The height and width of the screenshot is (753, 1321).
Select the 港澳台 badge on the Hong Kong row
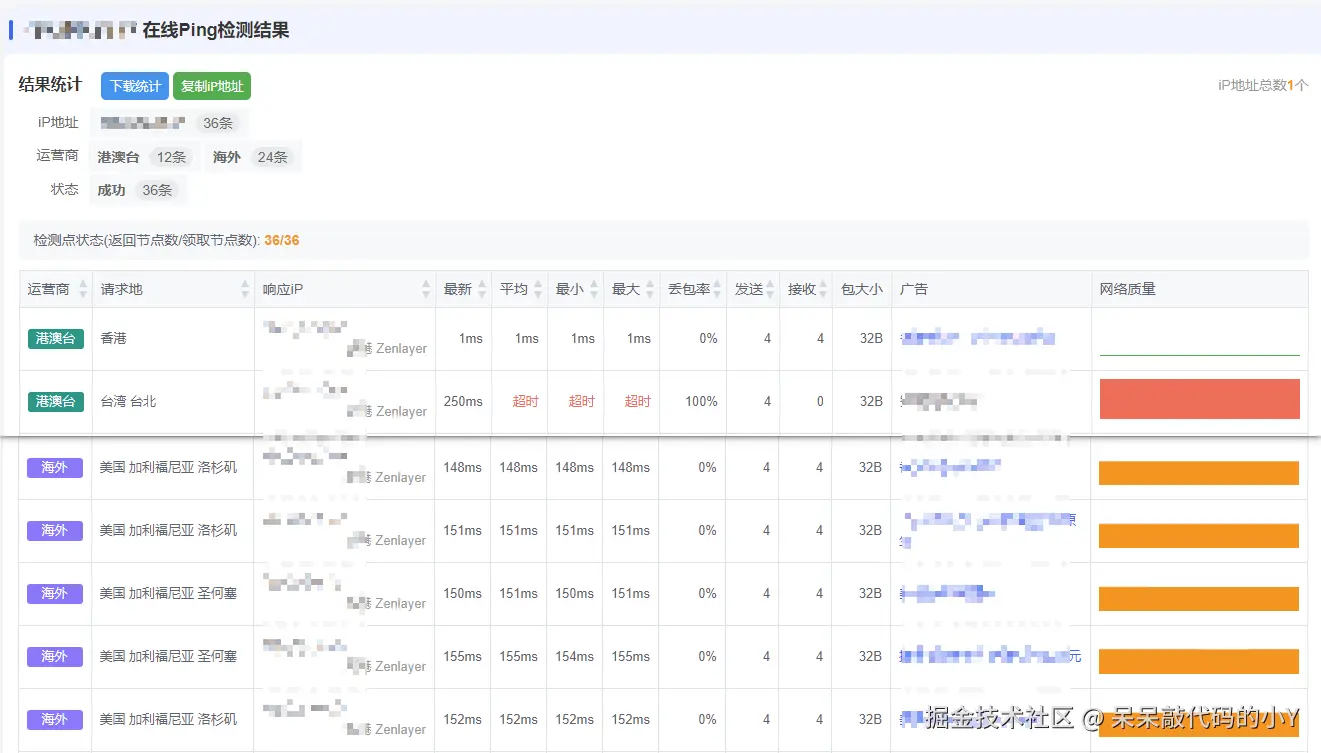55,338
